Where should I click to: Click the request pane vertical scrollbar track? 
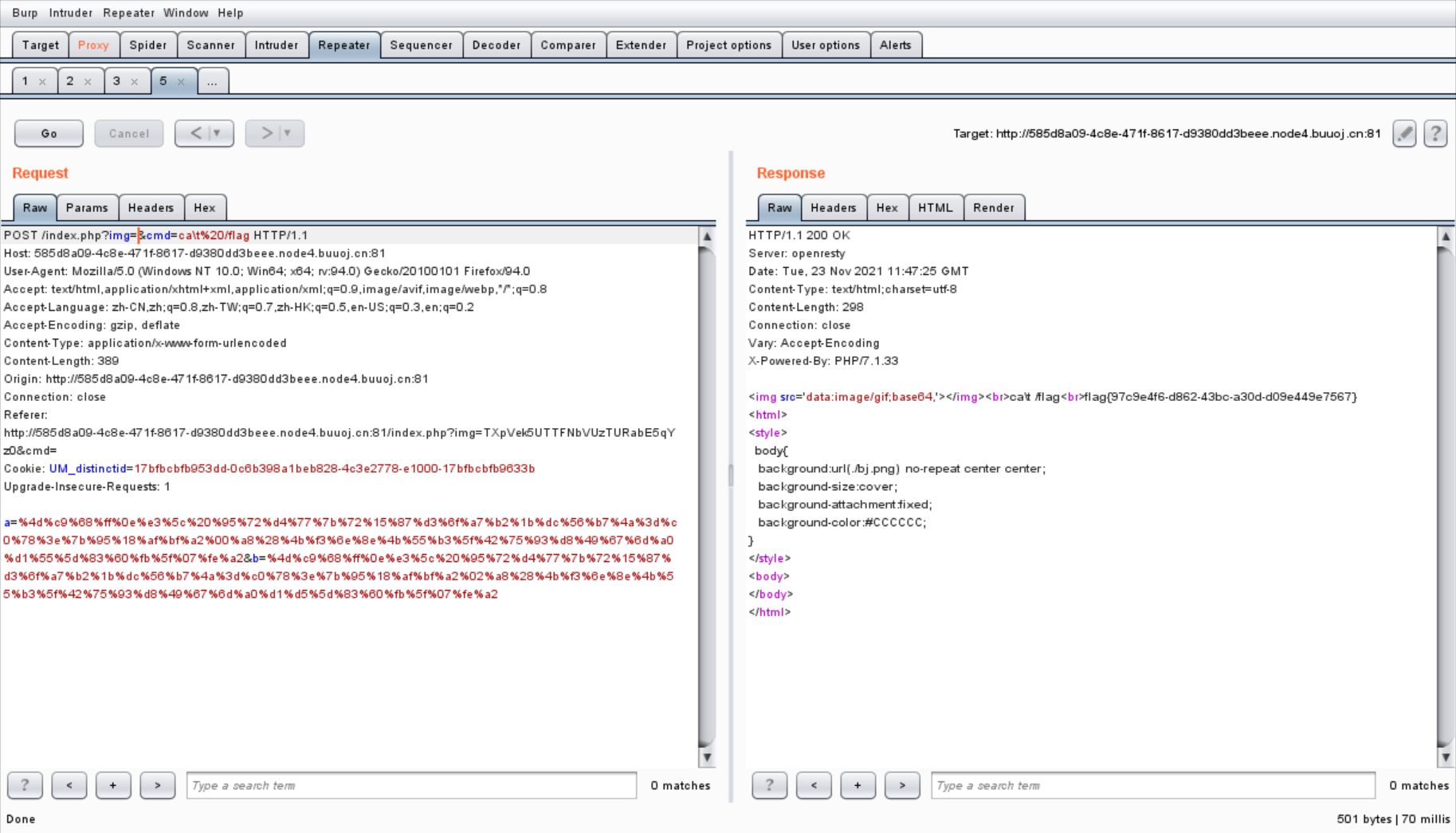click(707, 497)
